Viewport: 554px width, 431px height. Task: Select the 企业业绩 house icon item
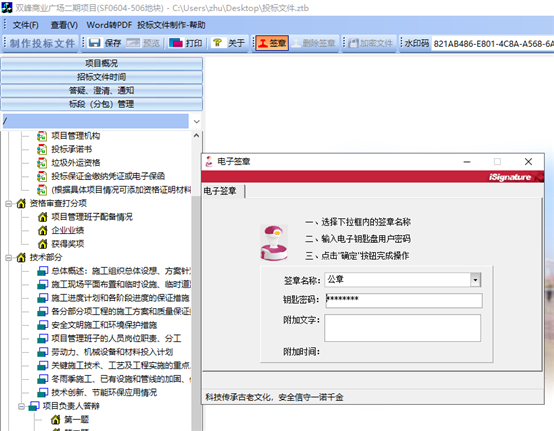pyautogui.click(x=42, y=230)
